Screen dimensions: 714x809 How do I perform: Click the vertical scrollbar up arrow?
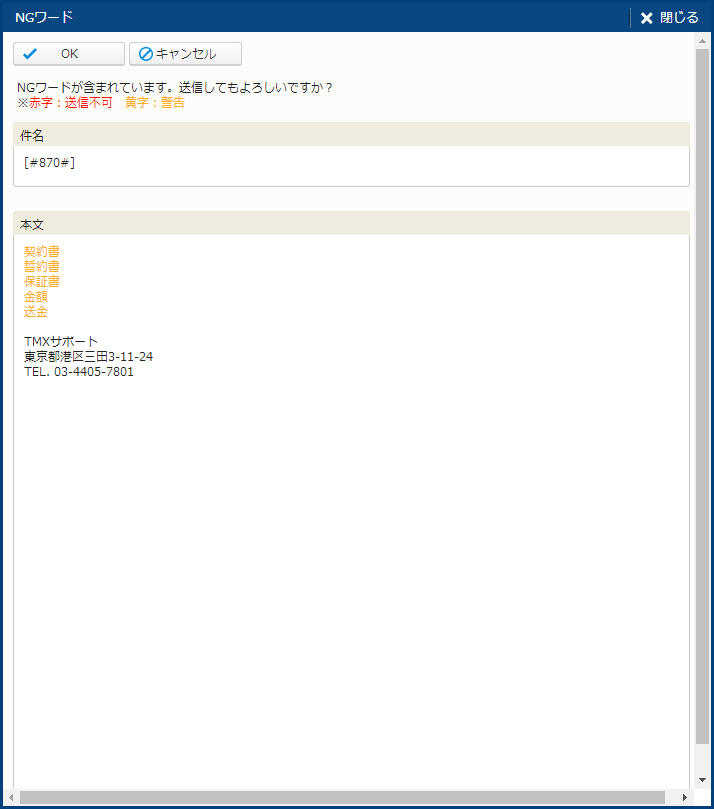tap(702, 42)
